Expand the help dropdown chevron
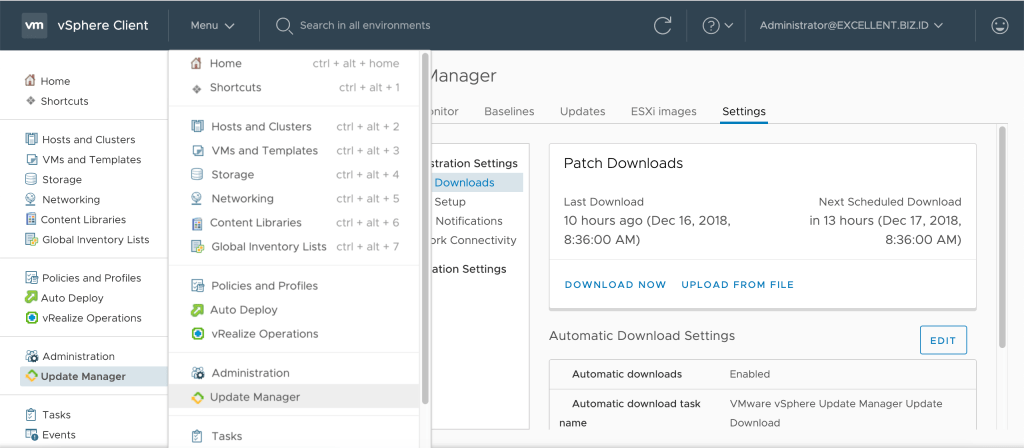Viewport: 1024px width, 448px height. 729,25
